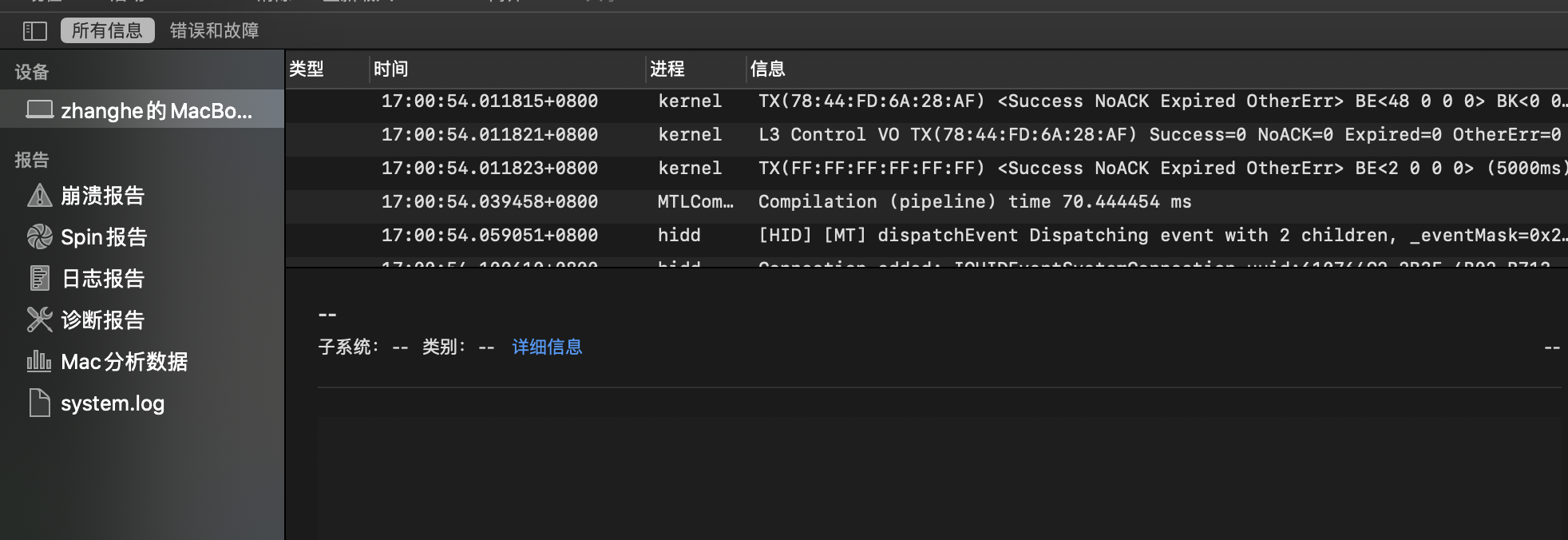Switch to 错误和故障 filter tab
Viewport: 1568px width, 540px height.
(214, 31)
